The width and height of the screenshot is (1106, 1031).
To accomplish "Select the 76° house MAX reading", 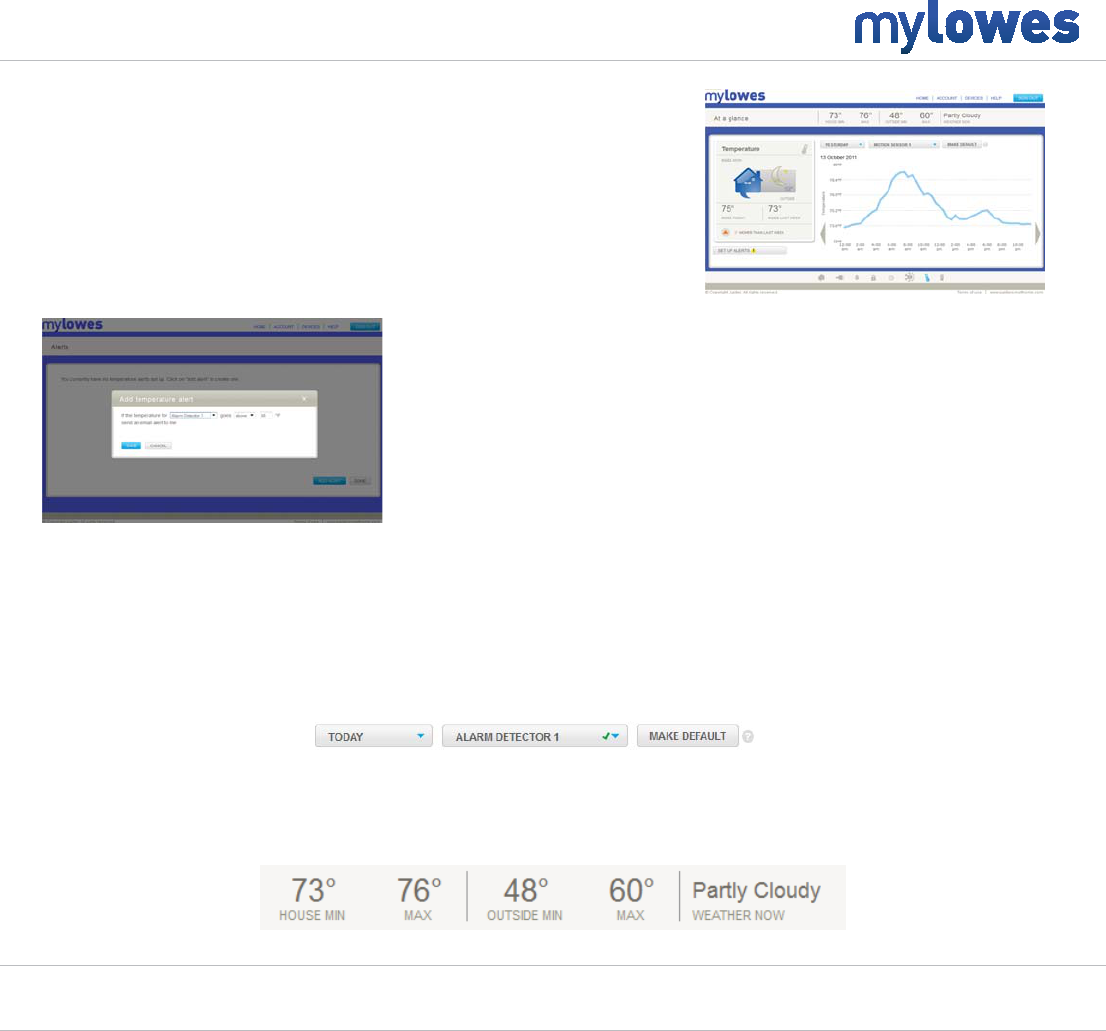I will click(x=419, y=898).
